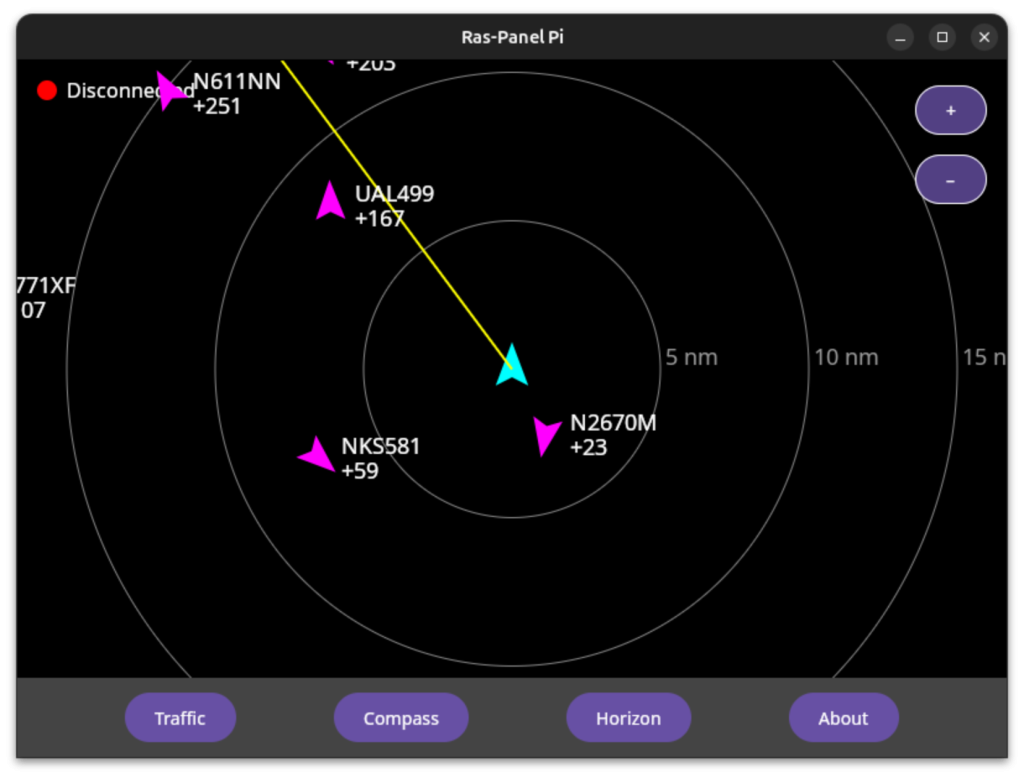1024x778 pixels.
Task: Click the N611NN +251 label
Action: pos(217,106)
